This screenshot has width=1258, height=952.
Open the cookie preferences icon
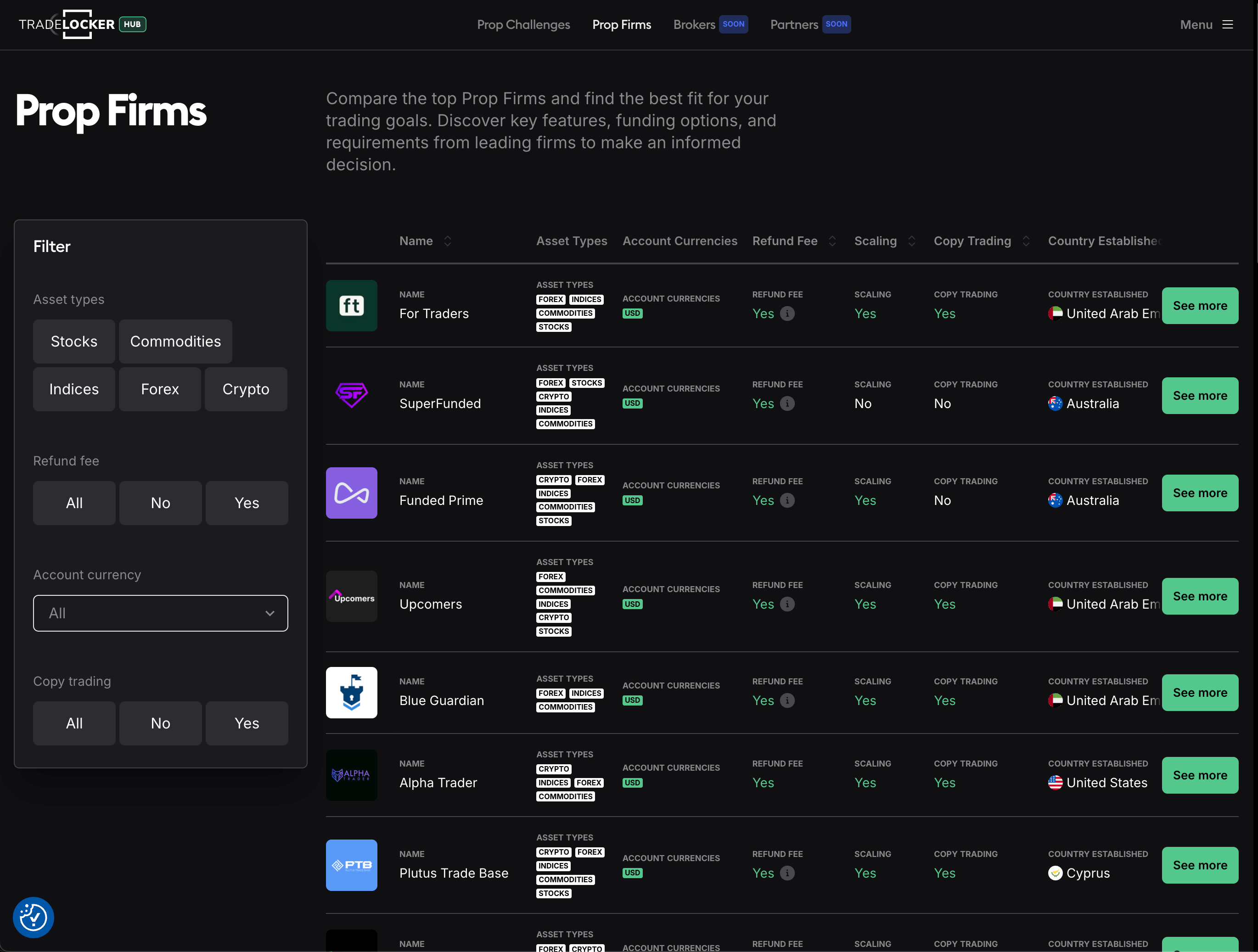(x=34, y=917)
